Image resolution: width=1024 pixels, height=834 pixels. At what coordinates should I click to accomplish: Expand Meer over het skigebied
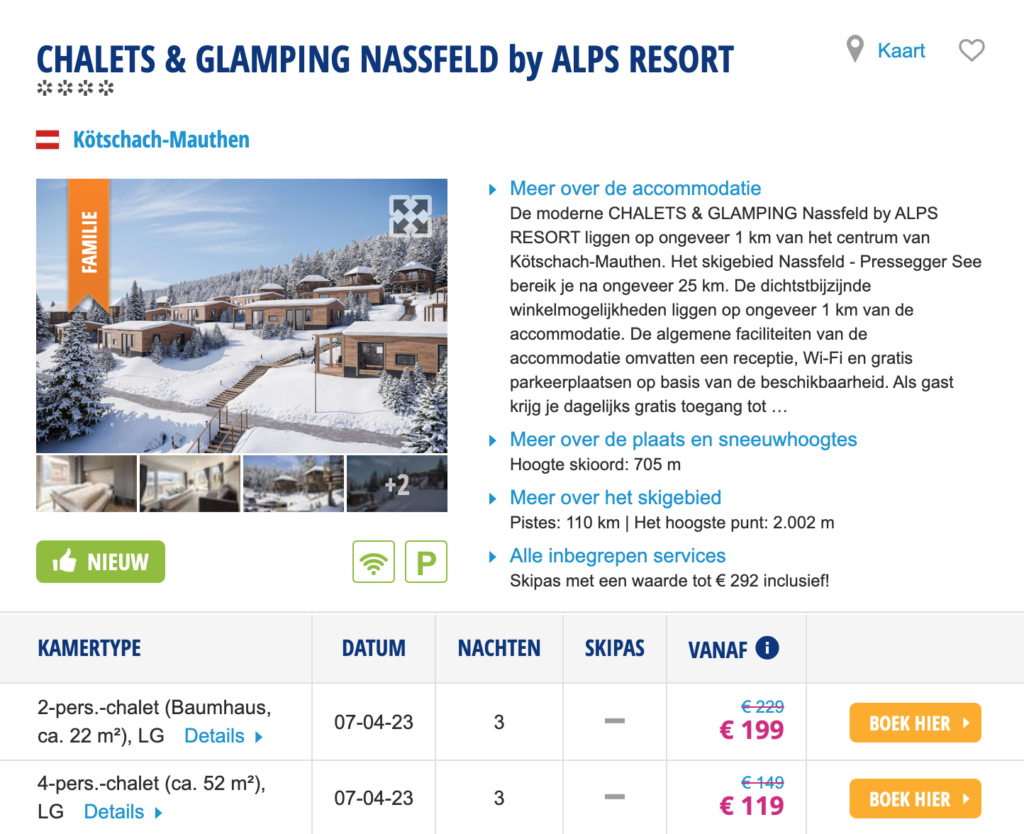615,498
